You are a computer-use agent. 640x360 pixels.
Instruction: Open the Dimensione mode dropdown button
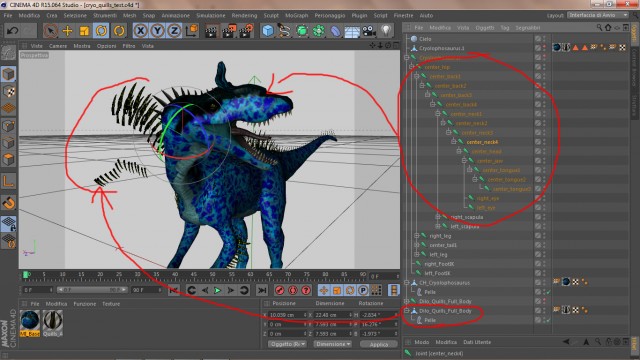pos(332,344)
